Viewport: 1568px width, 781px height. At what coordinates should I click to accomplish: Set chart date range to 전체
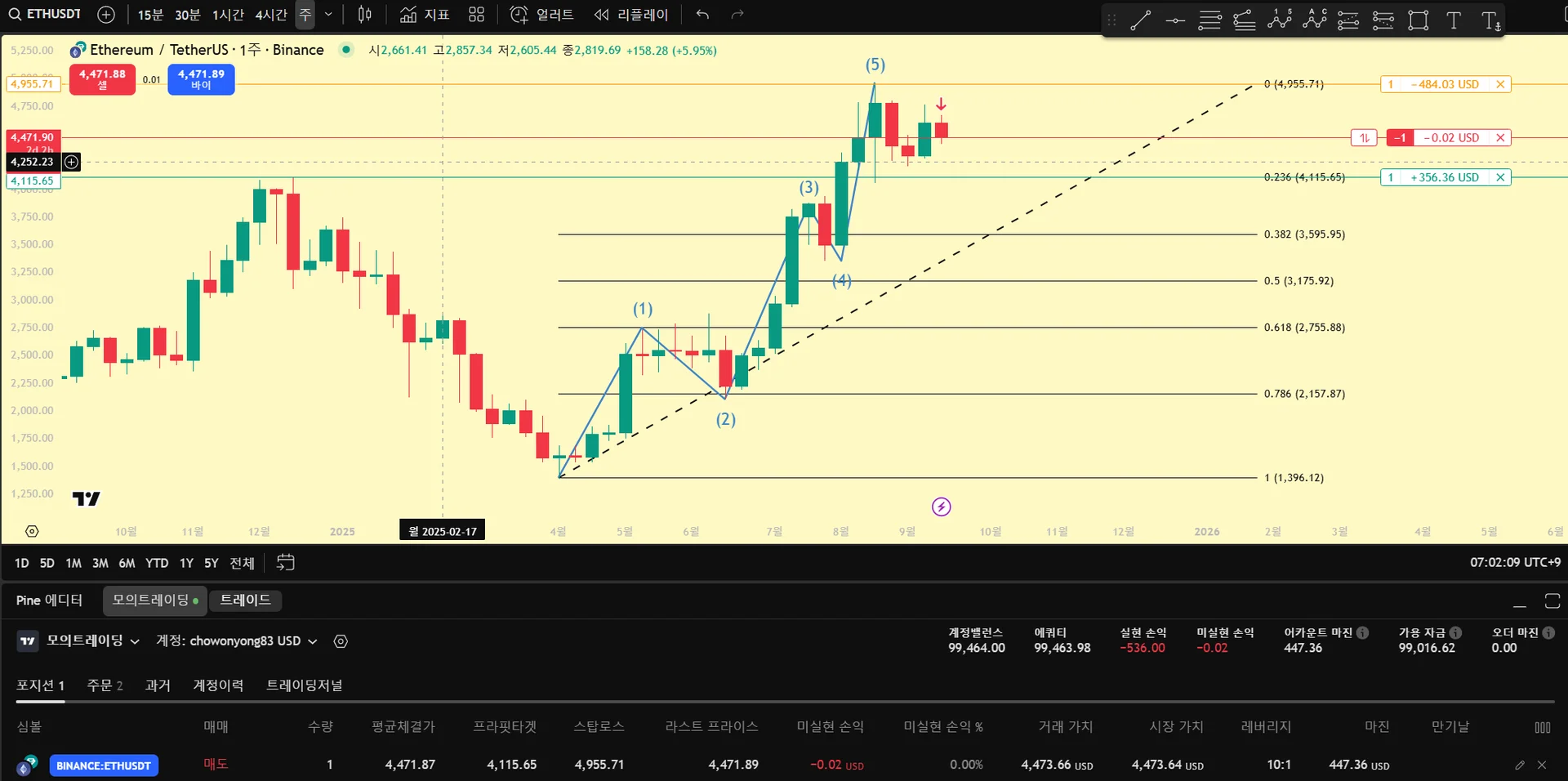click(x=242, y=563)
